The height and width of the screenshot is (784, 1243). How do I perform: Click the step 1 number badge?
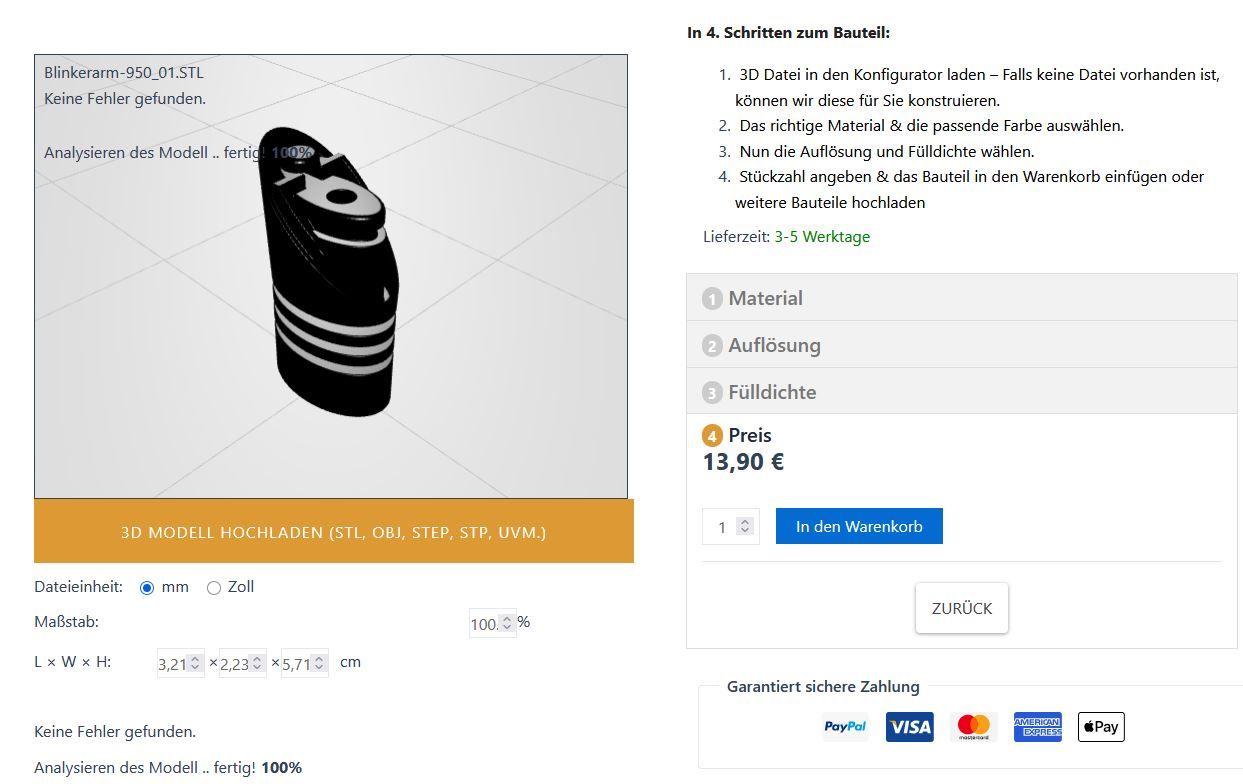click(712, 299)
